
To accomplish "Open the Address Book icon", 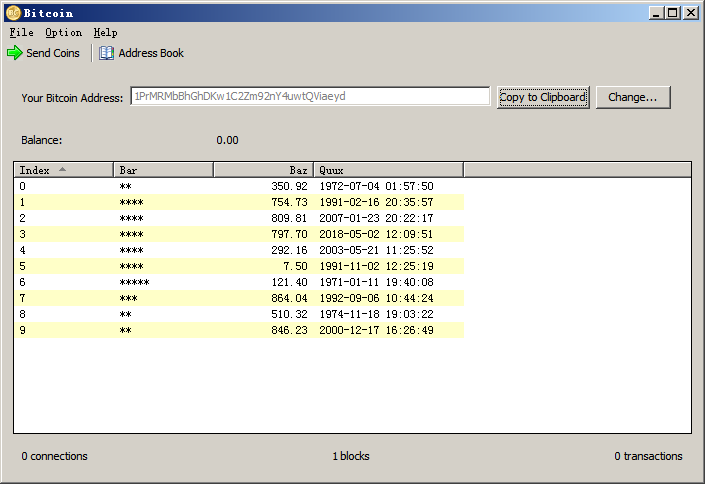I will point(107,53).
